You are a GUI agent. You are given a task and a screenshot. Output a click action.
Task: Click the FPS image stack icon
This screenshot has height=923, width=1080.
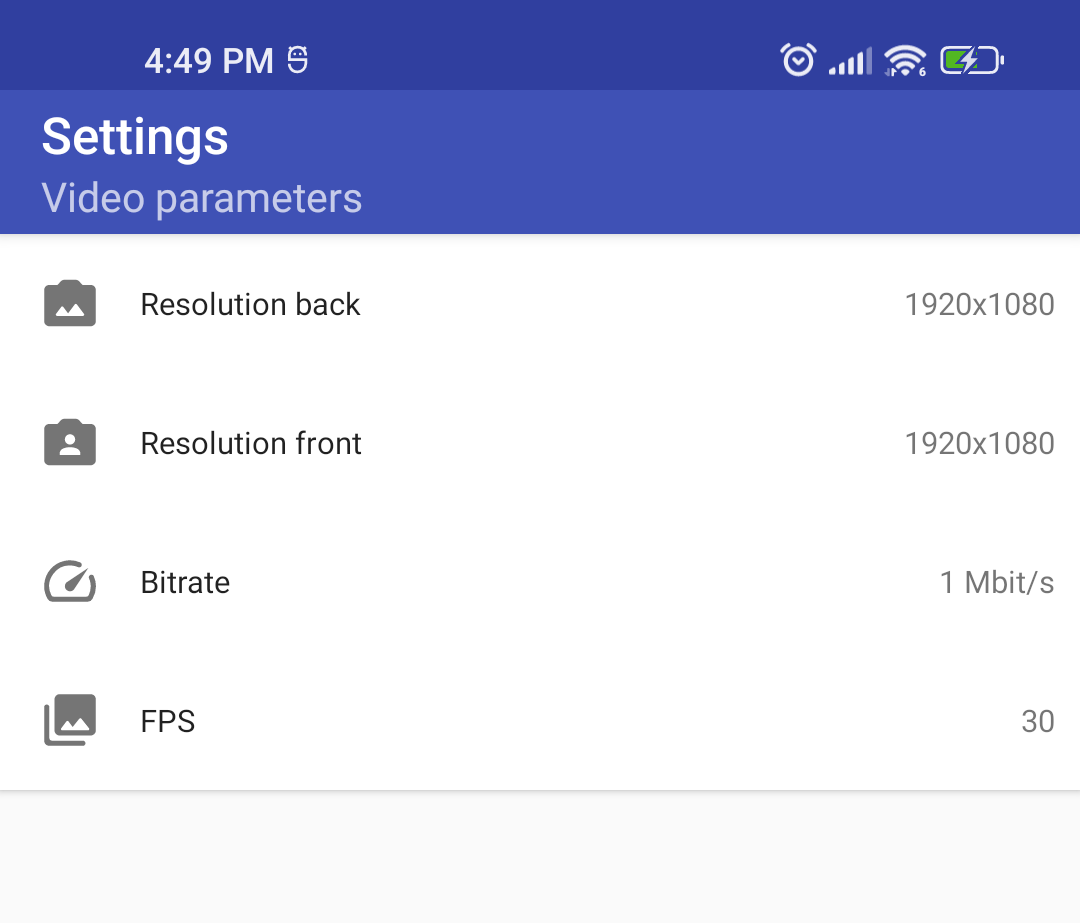pos(70,721)
